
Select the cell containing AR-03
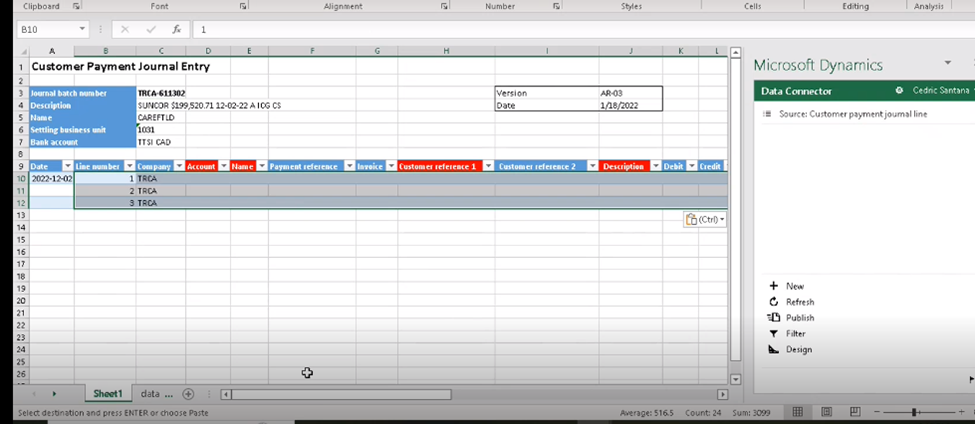[631, 93]
